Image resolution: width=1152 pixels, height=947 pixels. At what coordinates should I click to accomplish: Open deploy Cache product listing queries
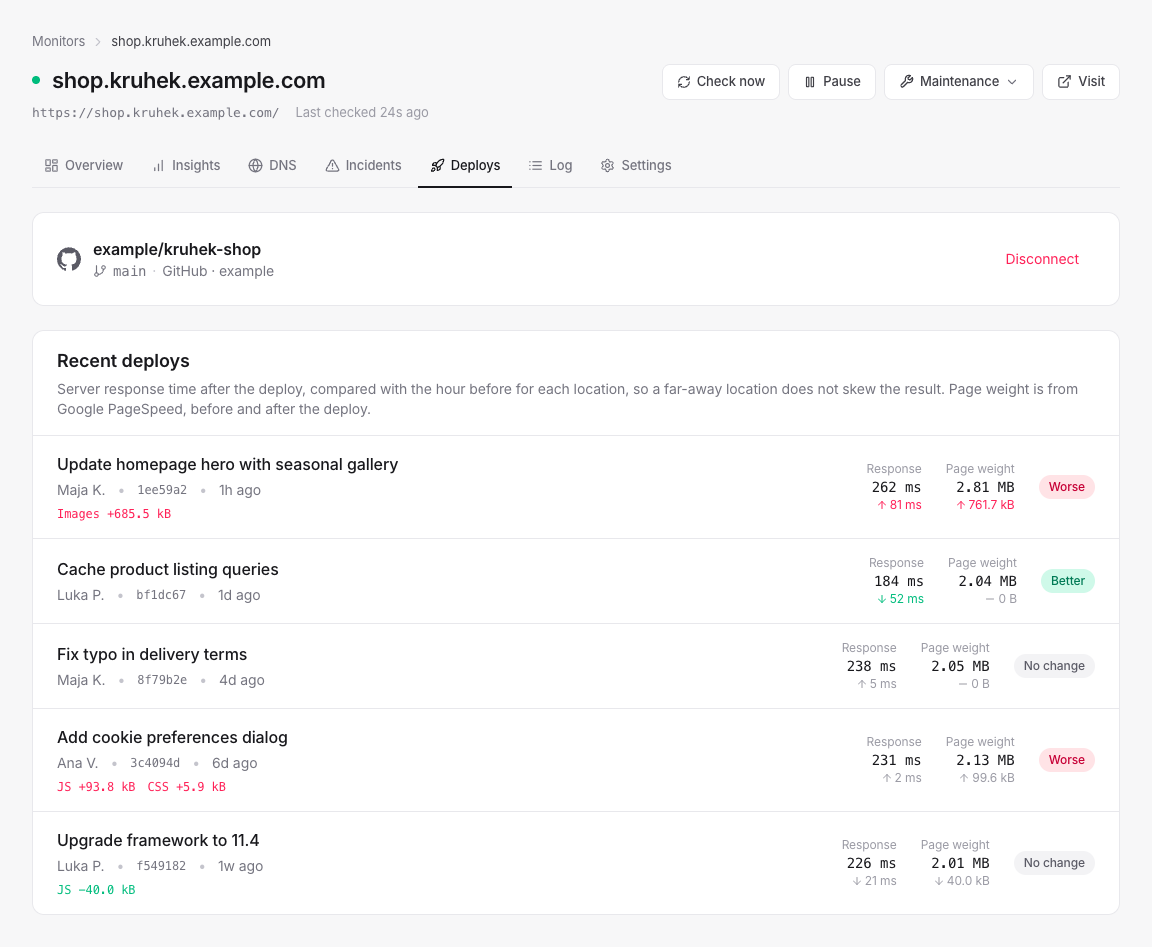tap(168, 569)
